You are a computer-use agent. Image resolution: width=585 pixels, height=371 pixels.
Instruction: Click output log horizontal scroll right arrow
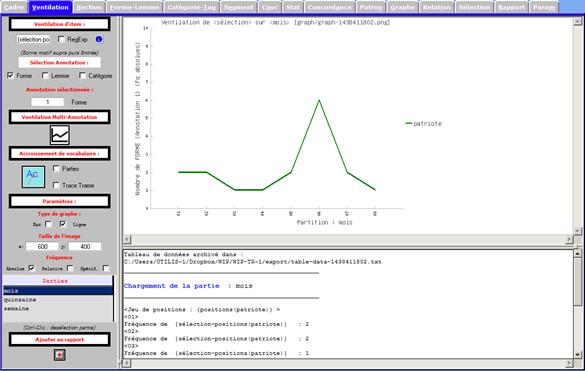pos(569,363)
